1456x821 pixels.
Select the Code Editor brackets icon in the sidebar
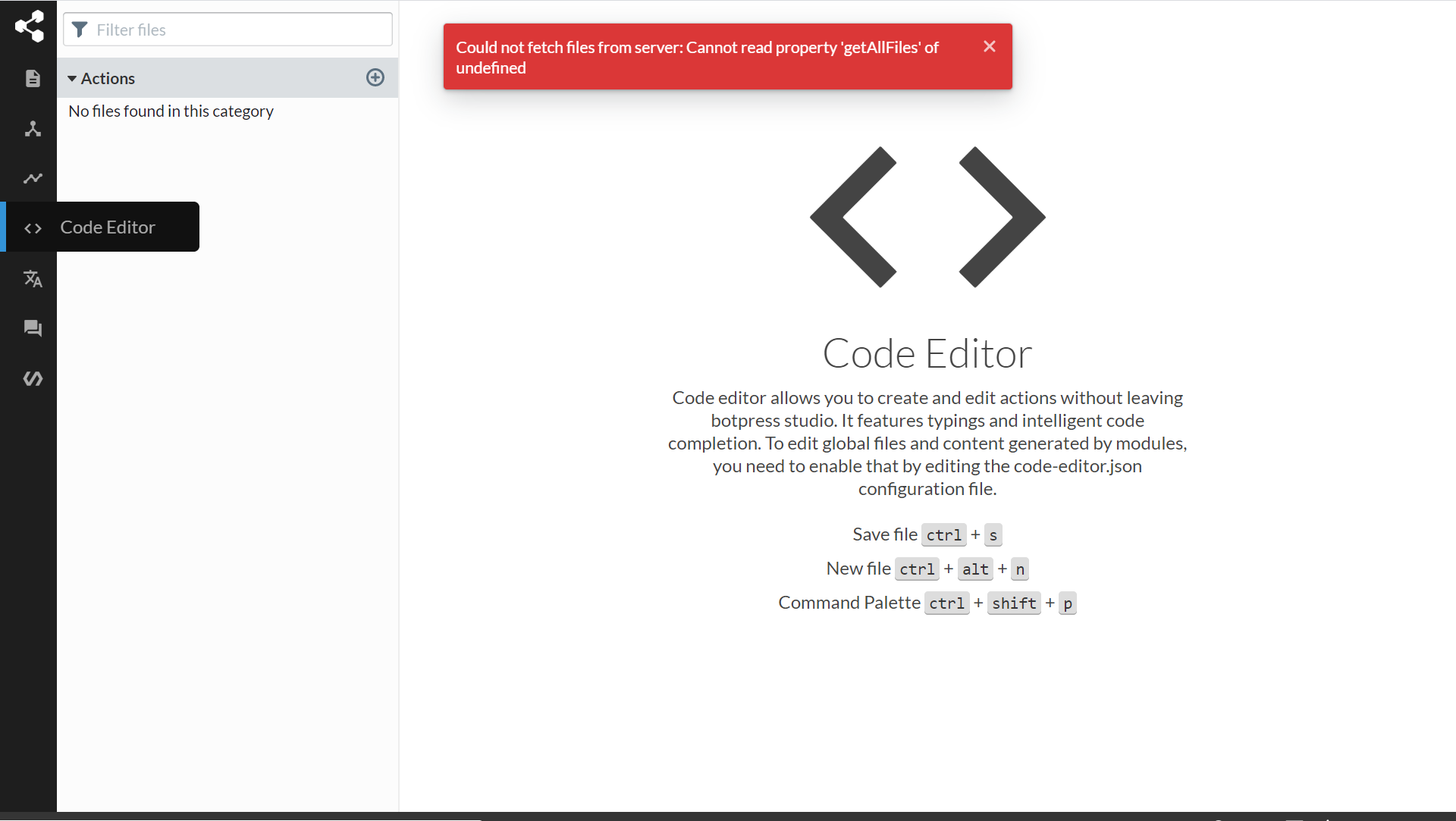[33, 228]
